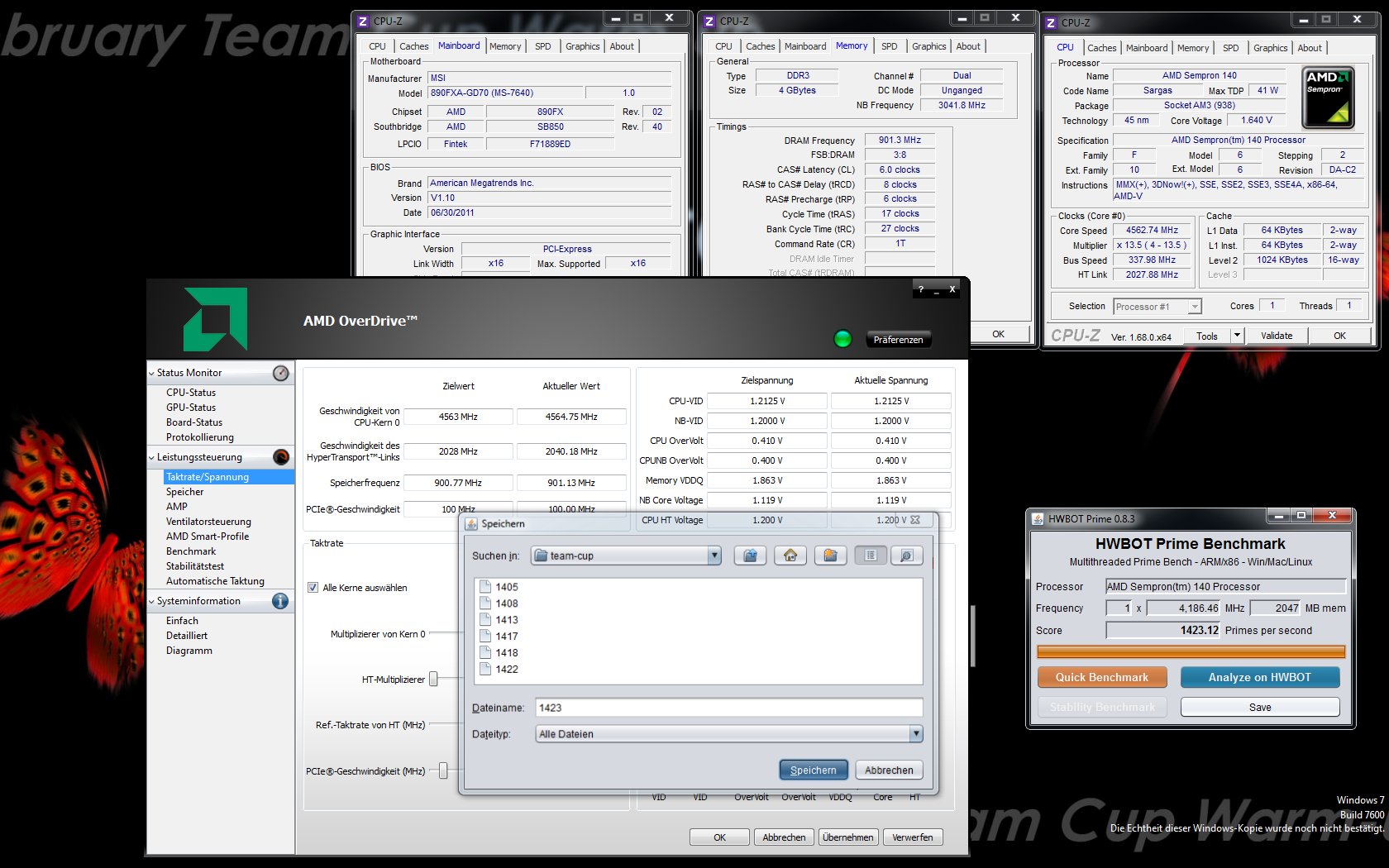
Task: Click the AMD OverDrive arrow logo
Action: coord(215,319)
